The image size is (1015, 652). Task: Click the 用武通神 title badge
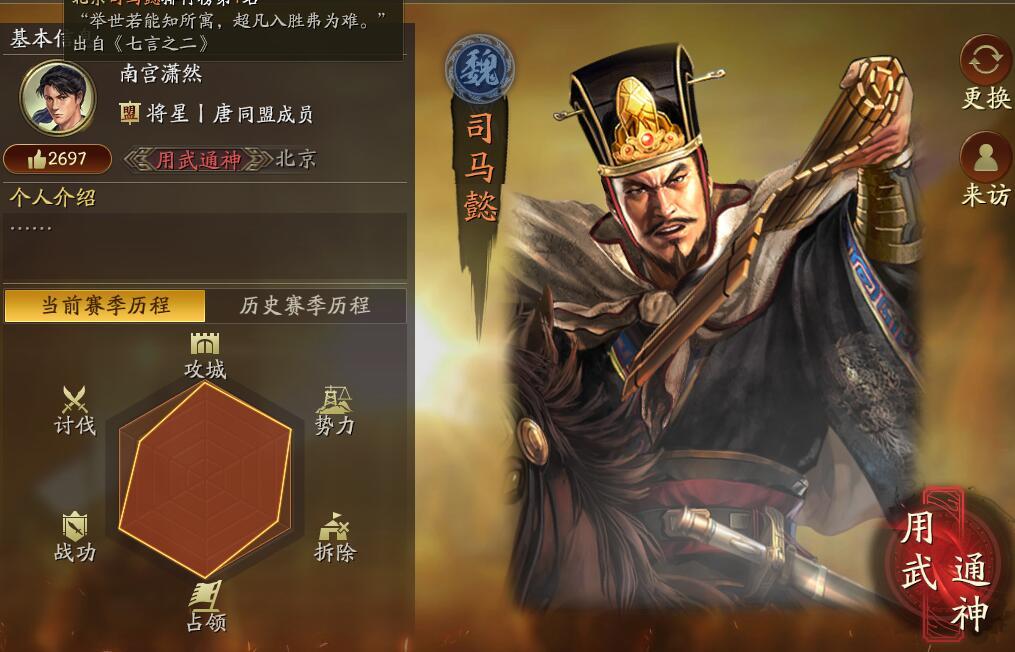click(198, 160)
